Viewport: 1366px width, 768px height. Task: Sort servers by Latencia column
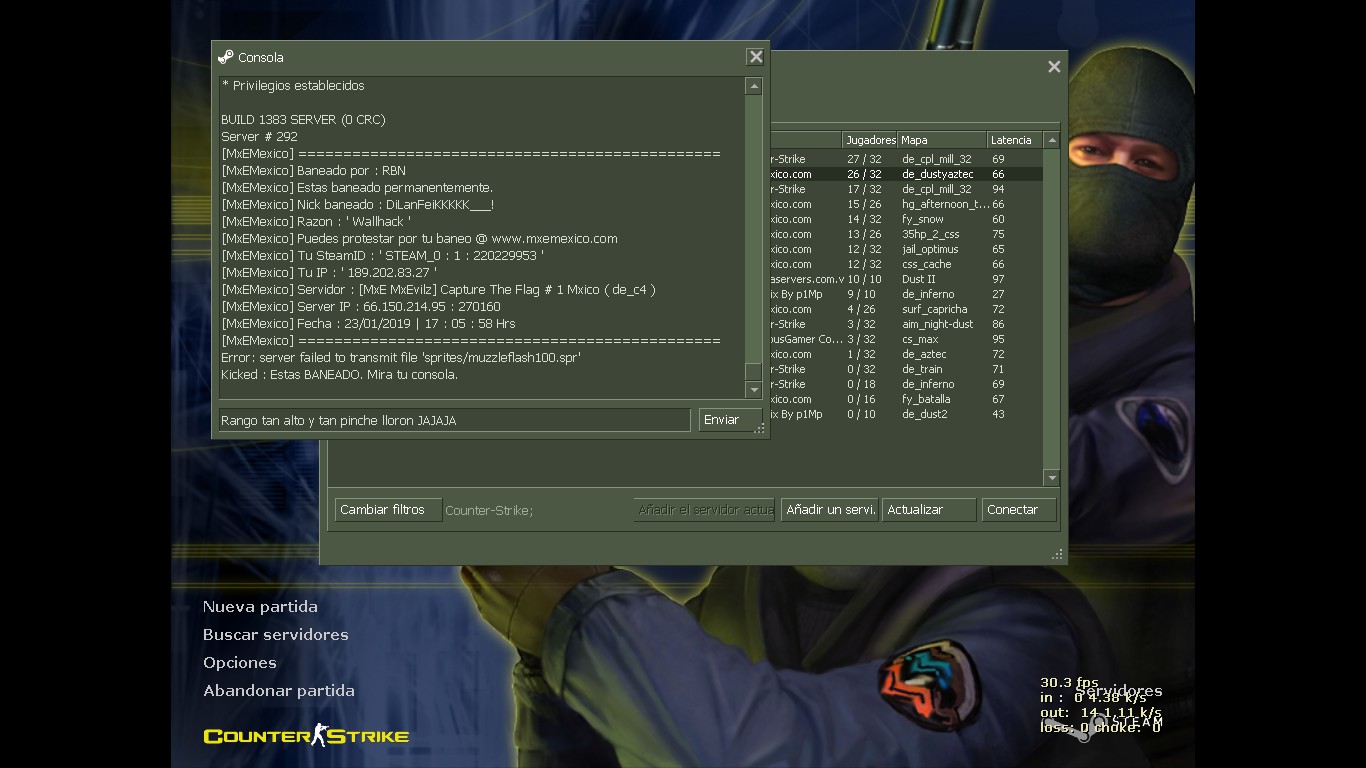pos(1015,140)
